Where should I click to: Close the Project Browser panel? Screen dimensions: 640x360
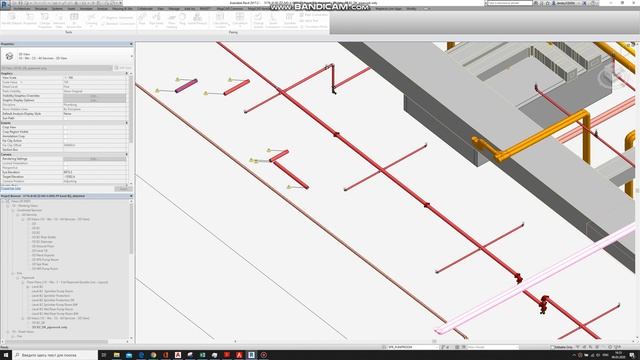tap(131, 196)
